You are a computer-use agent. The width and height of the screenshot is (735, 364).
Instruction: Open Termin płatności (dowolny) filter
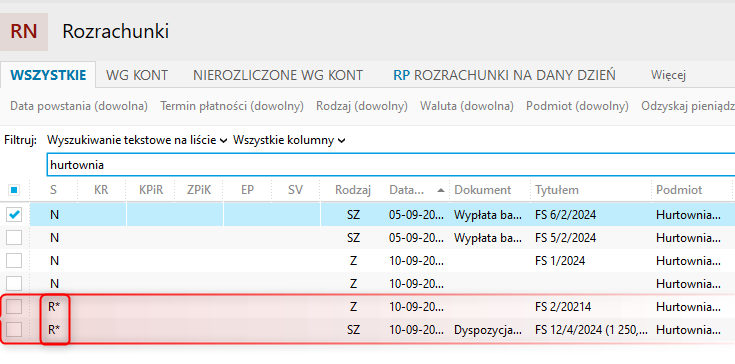[x=232, y=106]
